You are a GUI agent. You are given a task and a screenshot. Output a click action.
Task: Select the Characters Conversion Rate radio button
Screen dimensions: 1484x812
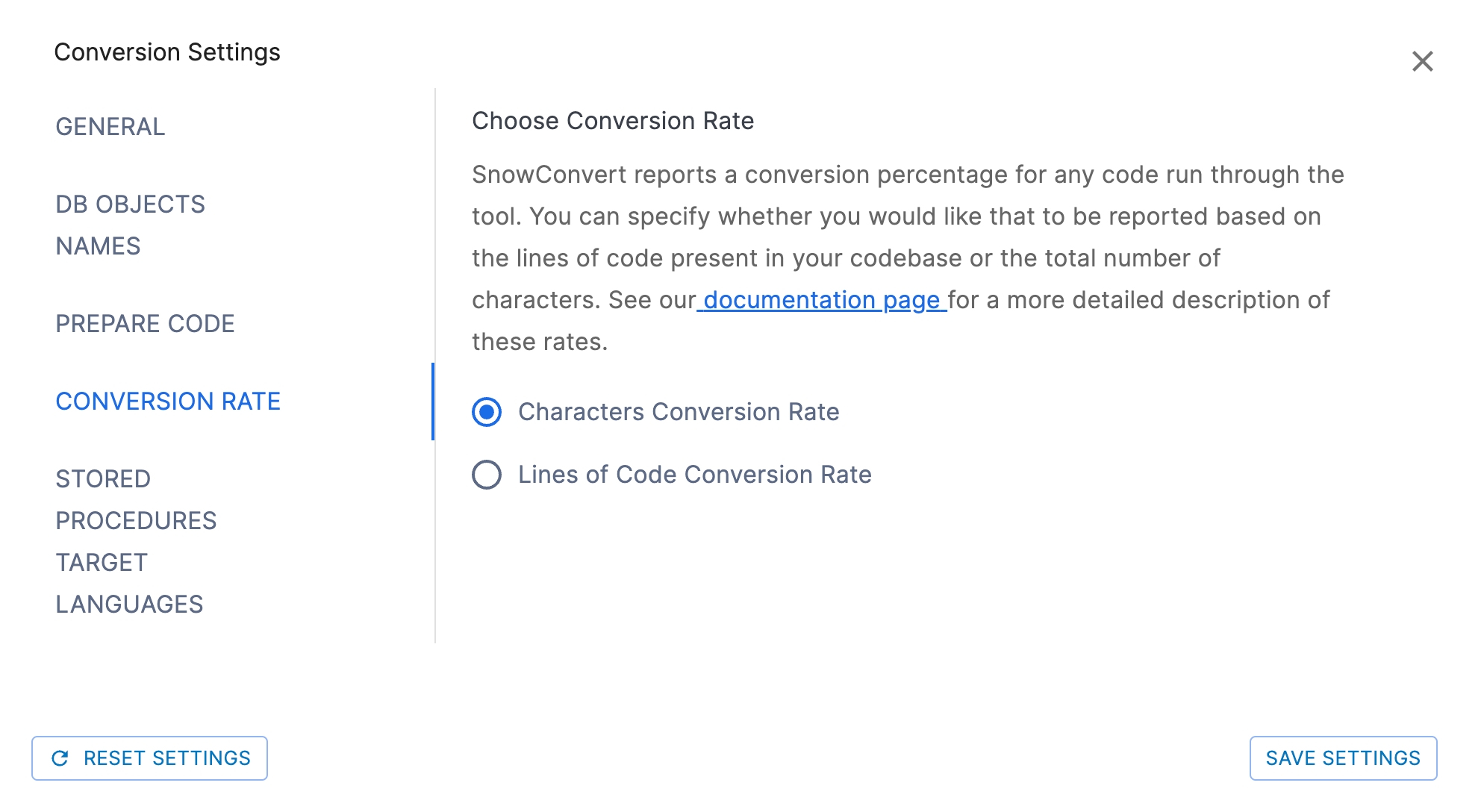pyautogui.click(x=487, y=412)
